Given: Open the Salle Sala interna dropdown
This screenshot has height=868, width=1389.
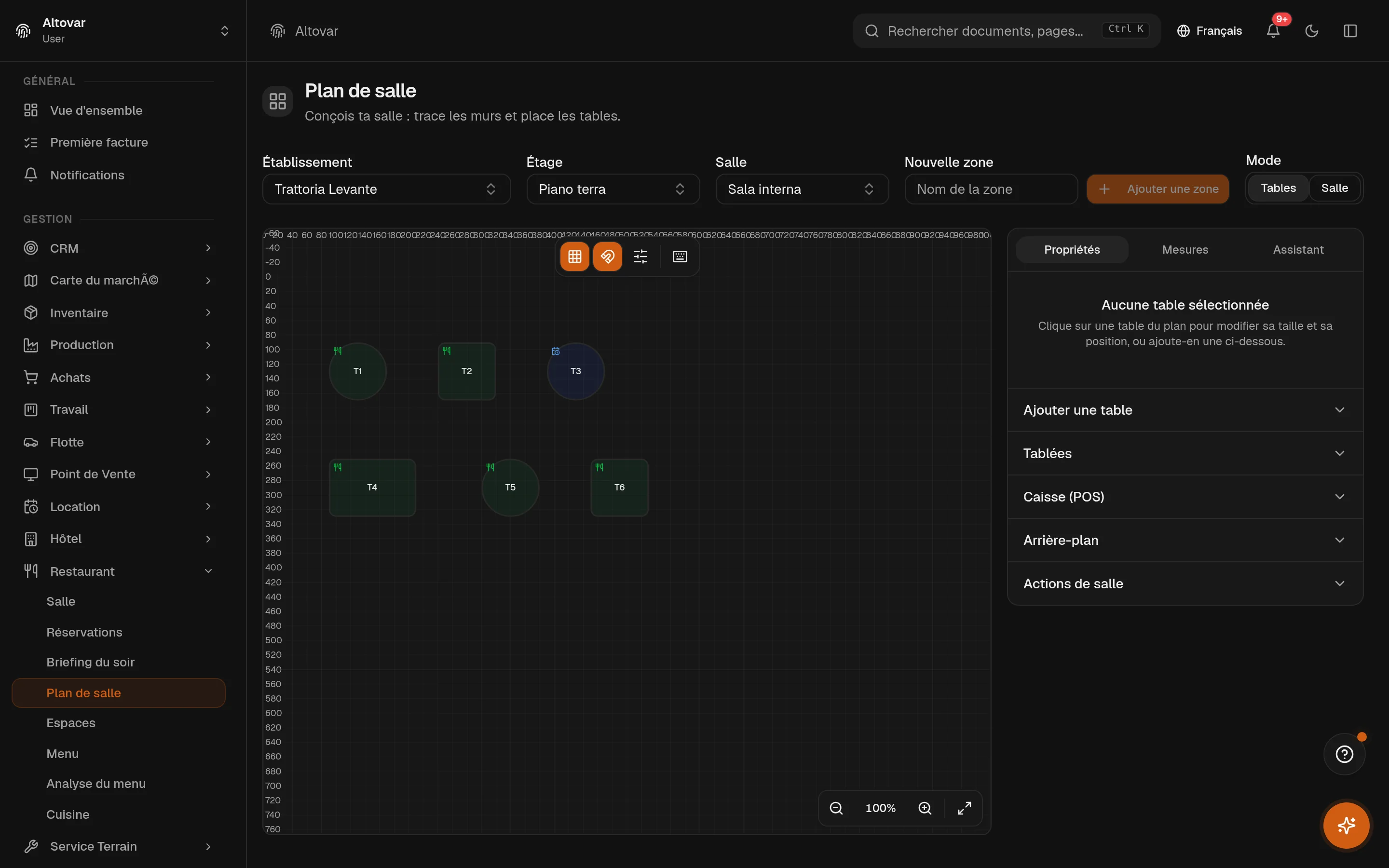Looking at the screenshot, I should tap(802, 190).
